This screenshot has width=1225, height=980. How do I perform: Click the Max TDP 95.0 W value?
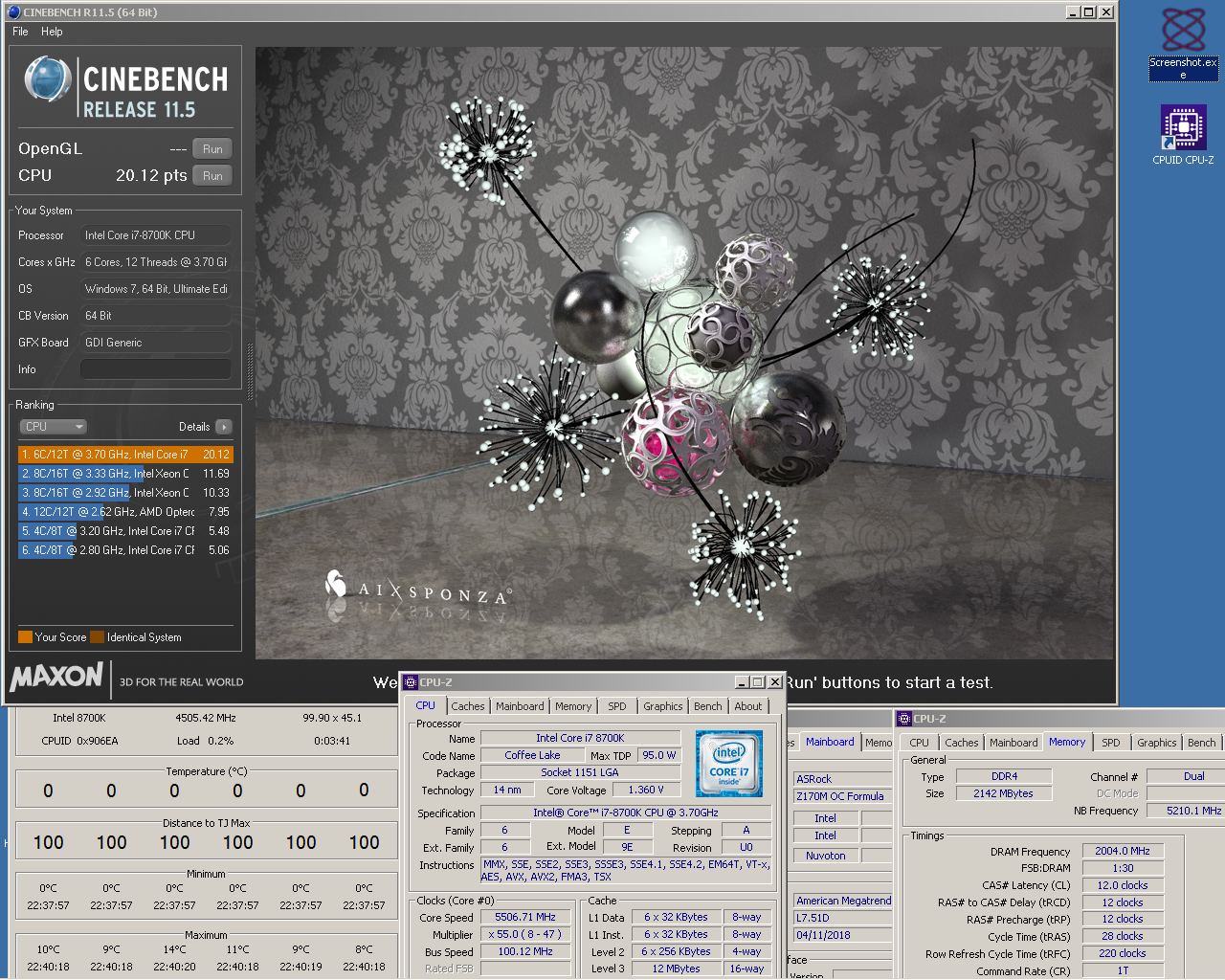[659, 755]
